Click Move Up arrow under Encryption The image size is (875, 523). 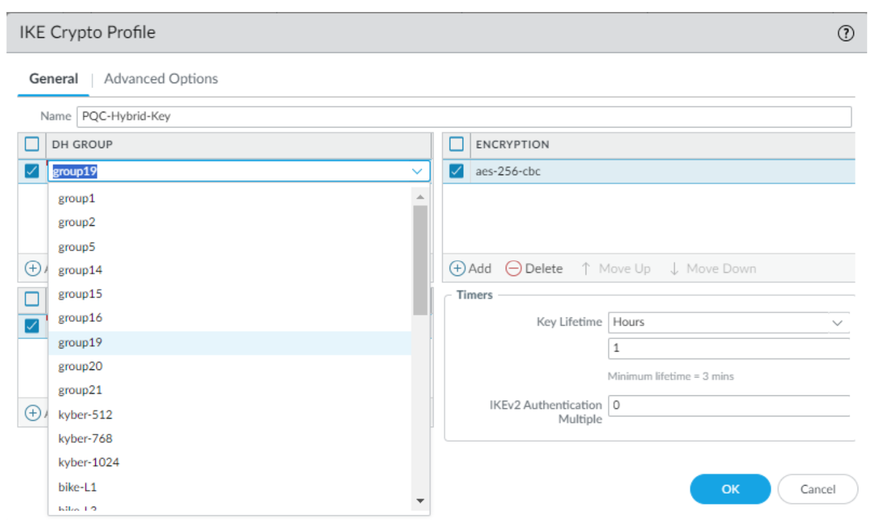click(585, 268)
